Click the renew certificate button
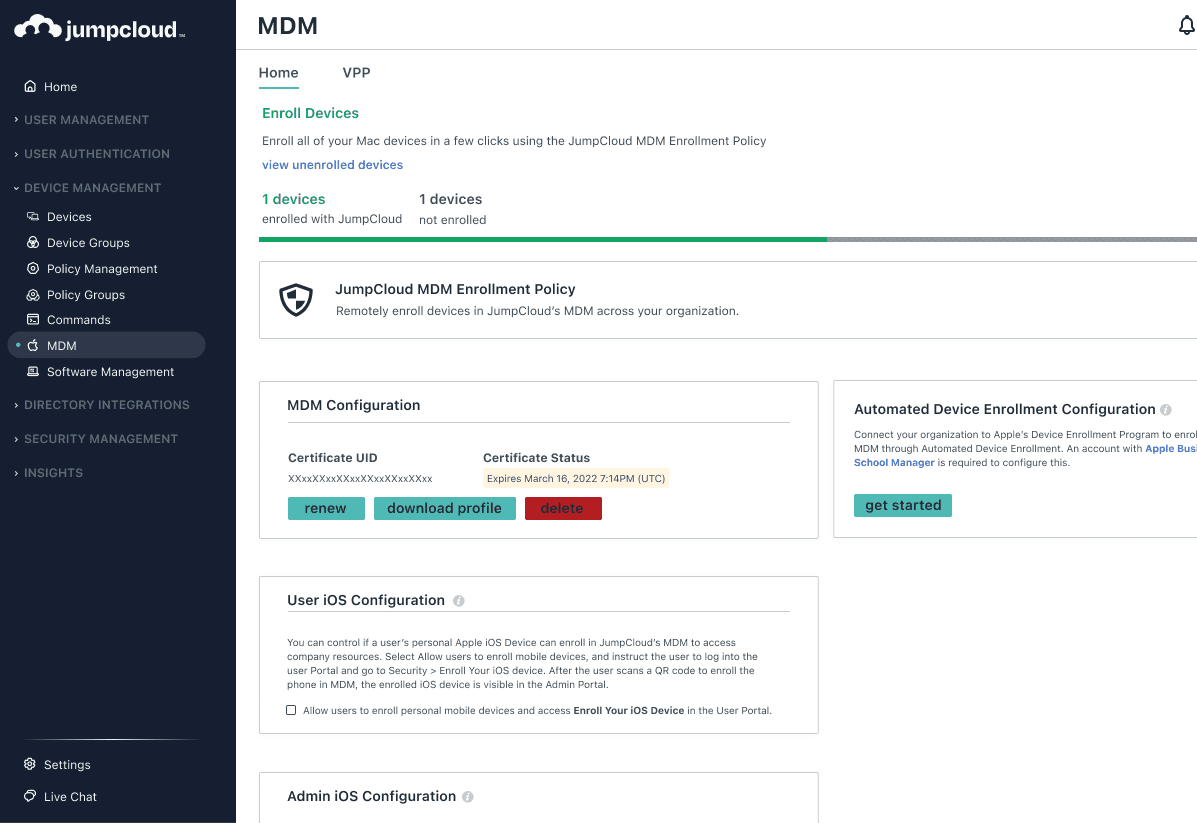 point(326,508)
